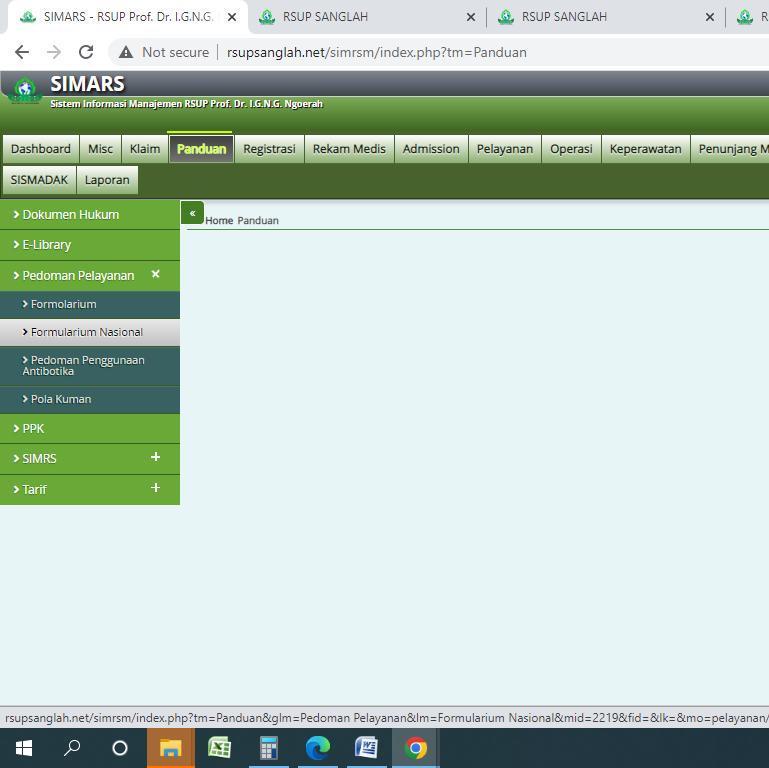This screenshot has width=769, height=768.
Task: Open Formularium Nasional submenu item
Action: click(90, 333)
